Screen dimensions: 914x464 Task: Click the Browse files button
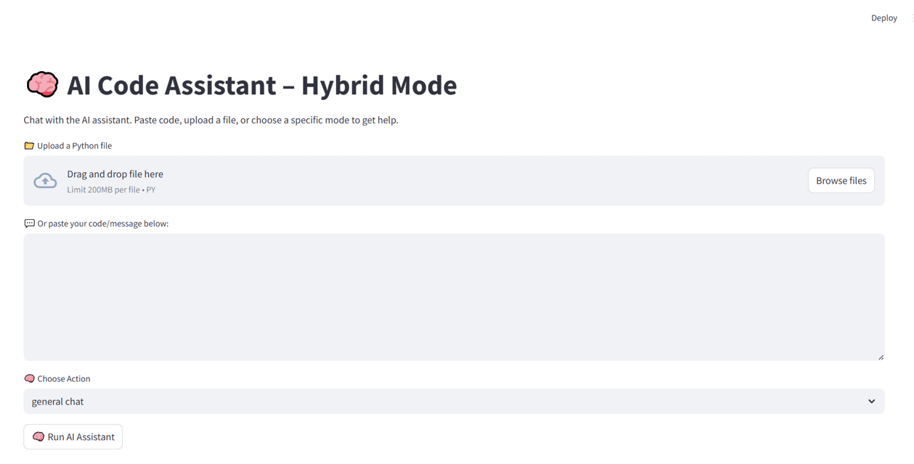tap(841, 181)
